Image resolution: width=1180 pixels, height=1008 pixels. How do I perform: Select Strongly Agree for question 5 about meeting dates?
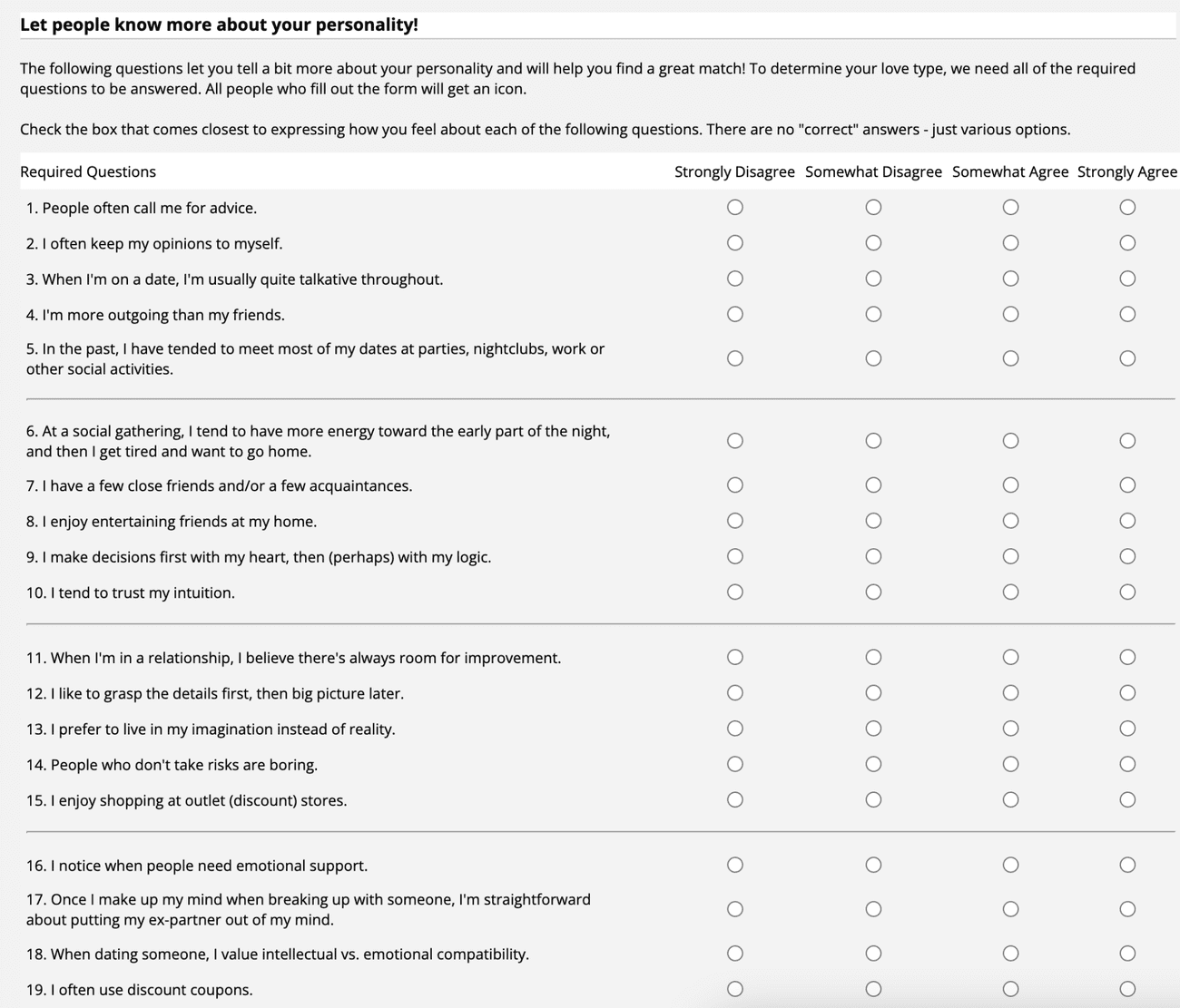pos(1127,357)
